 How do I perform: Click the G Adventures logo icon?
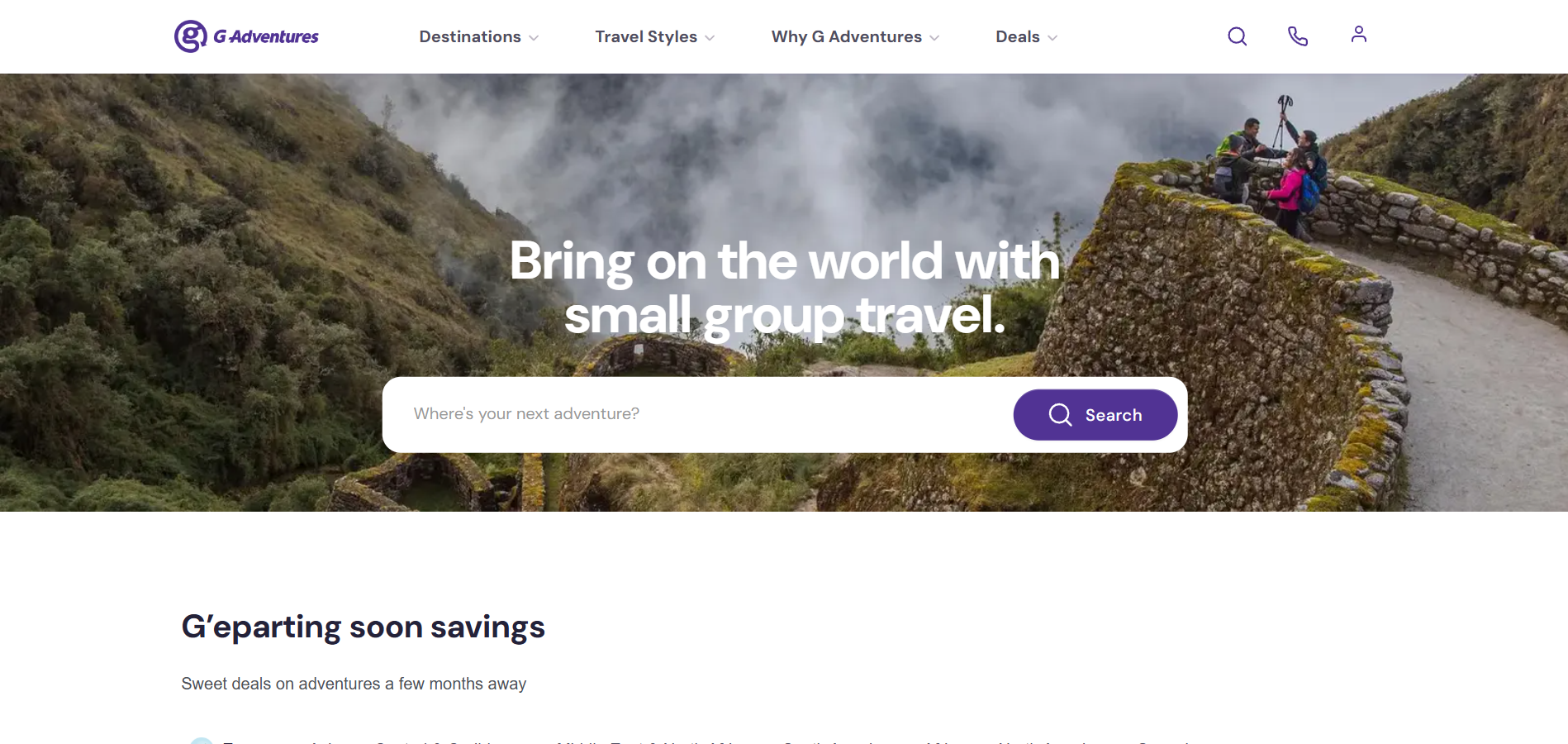[x=191, y=36]
